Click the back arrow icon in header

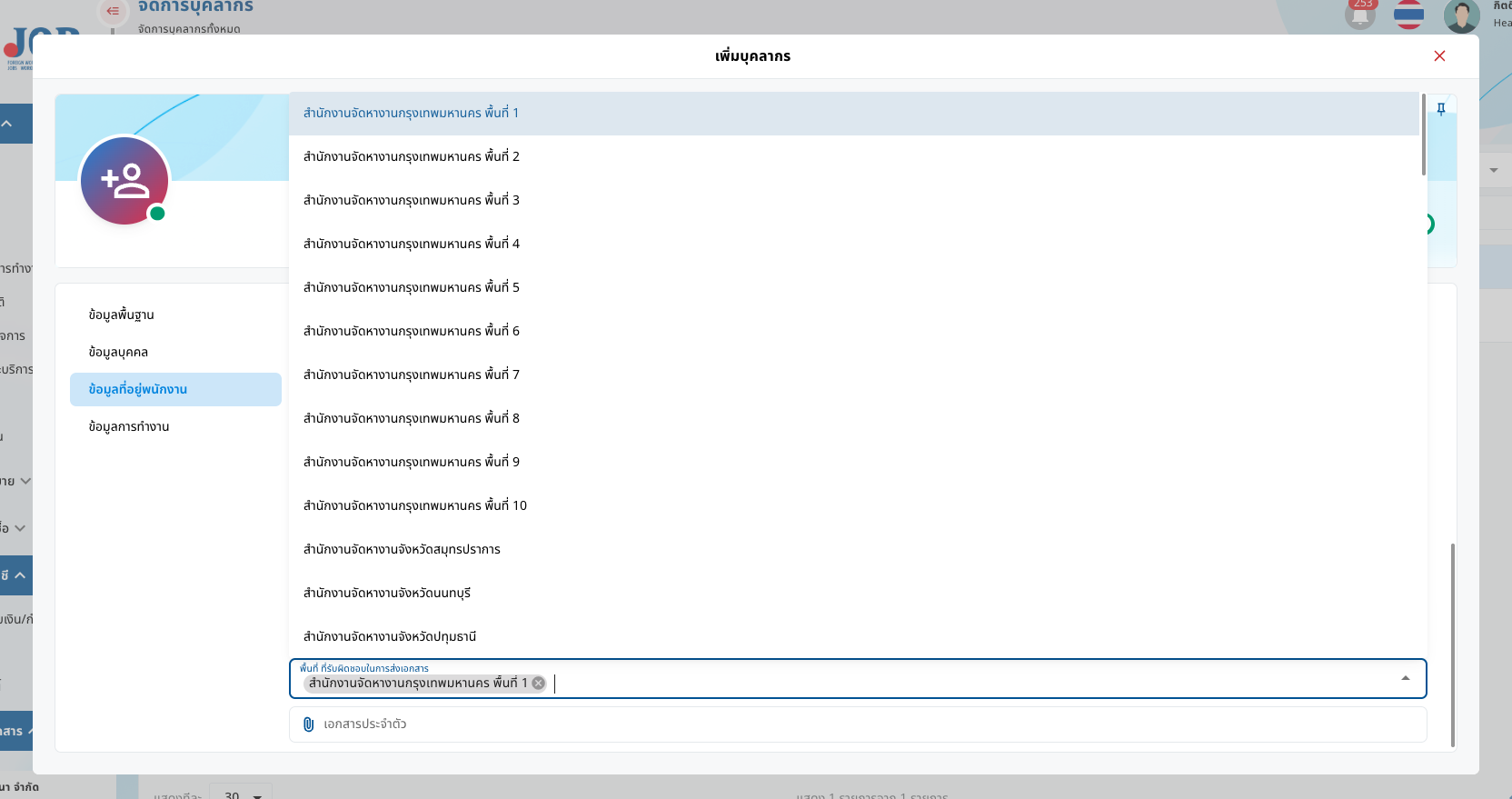click(113, 11)
